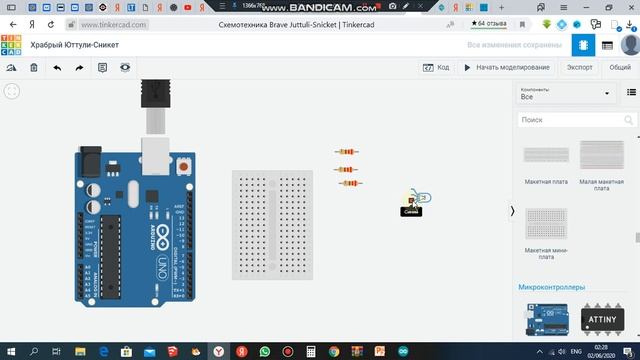Viewport: 640px width, 360px height.
Task: Toggle notes visibility eye icon
Action: click(125, 67)
